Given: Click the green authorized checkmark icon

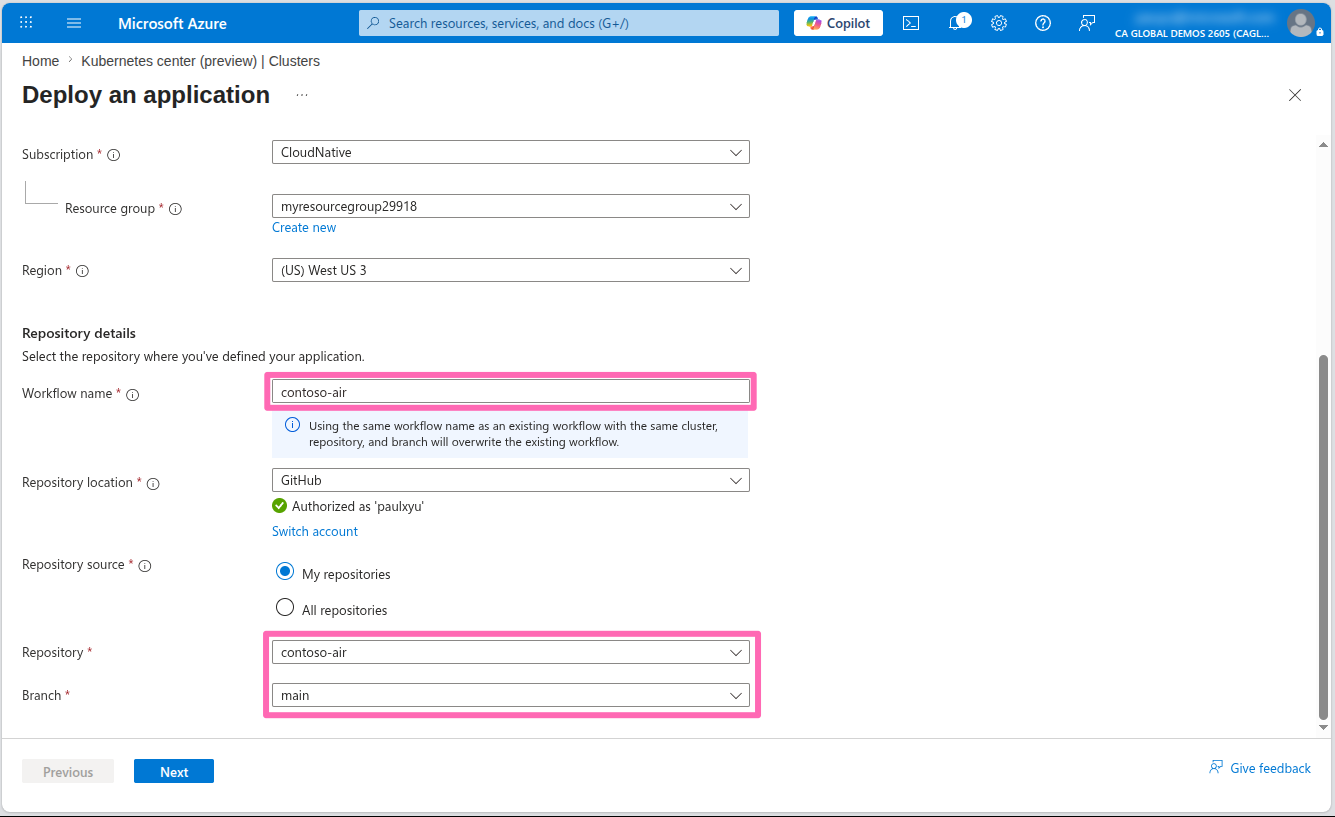Looking at the screenshot, I should click(x=280, y=506).
